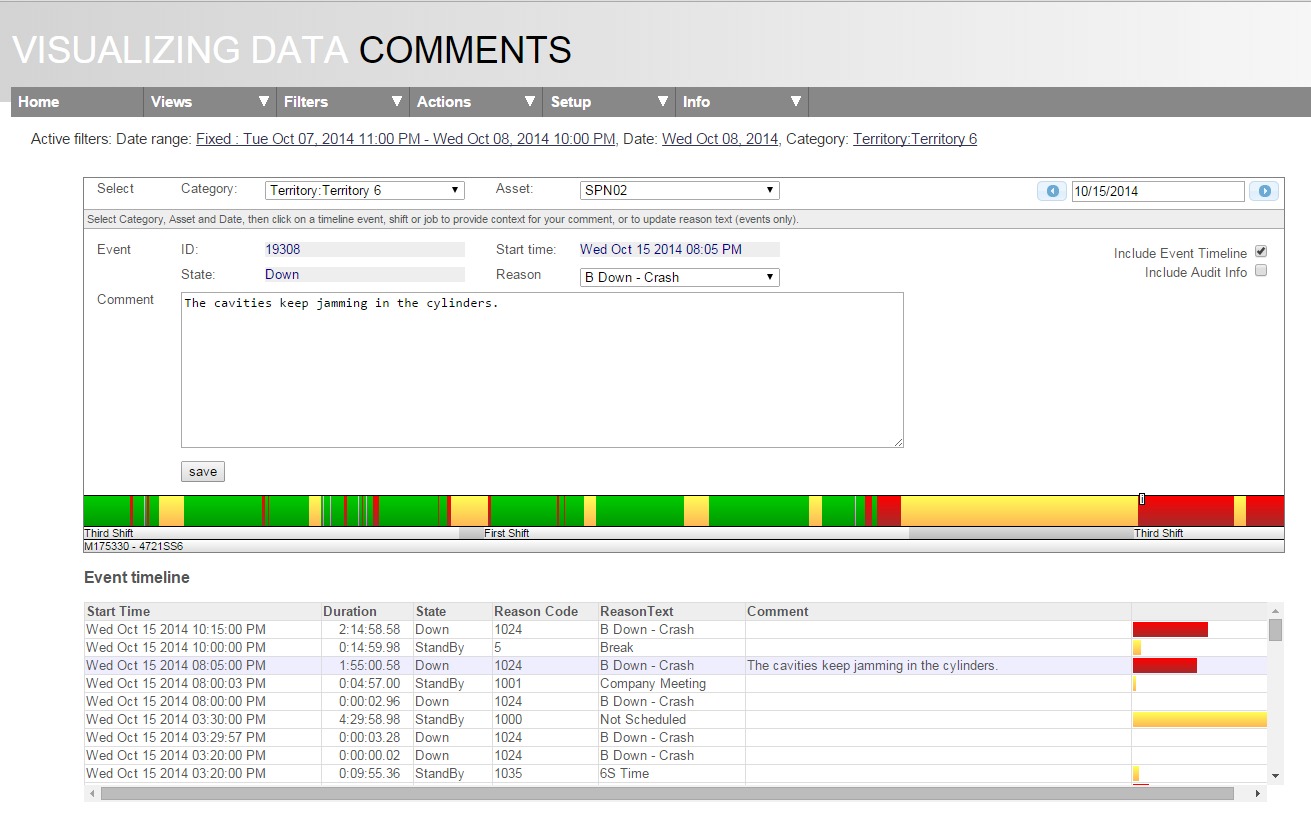Click the Info menu arrow icon
This screenshot has height=818, width=1311.
point(796,101)
